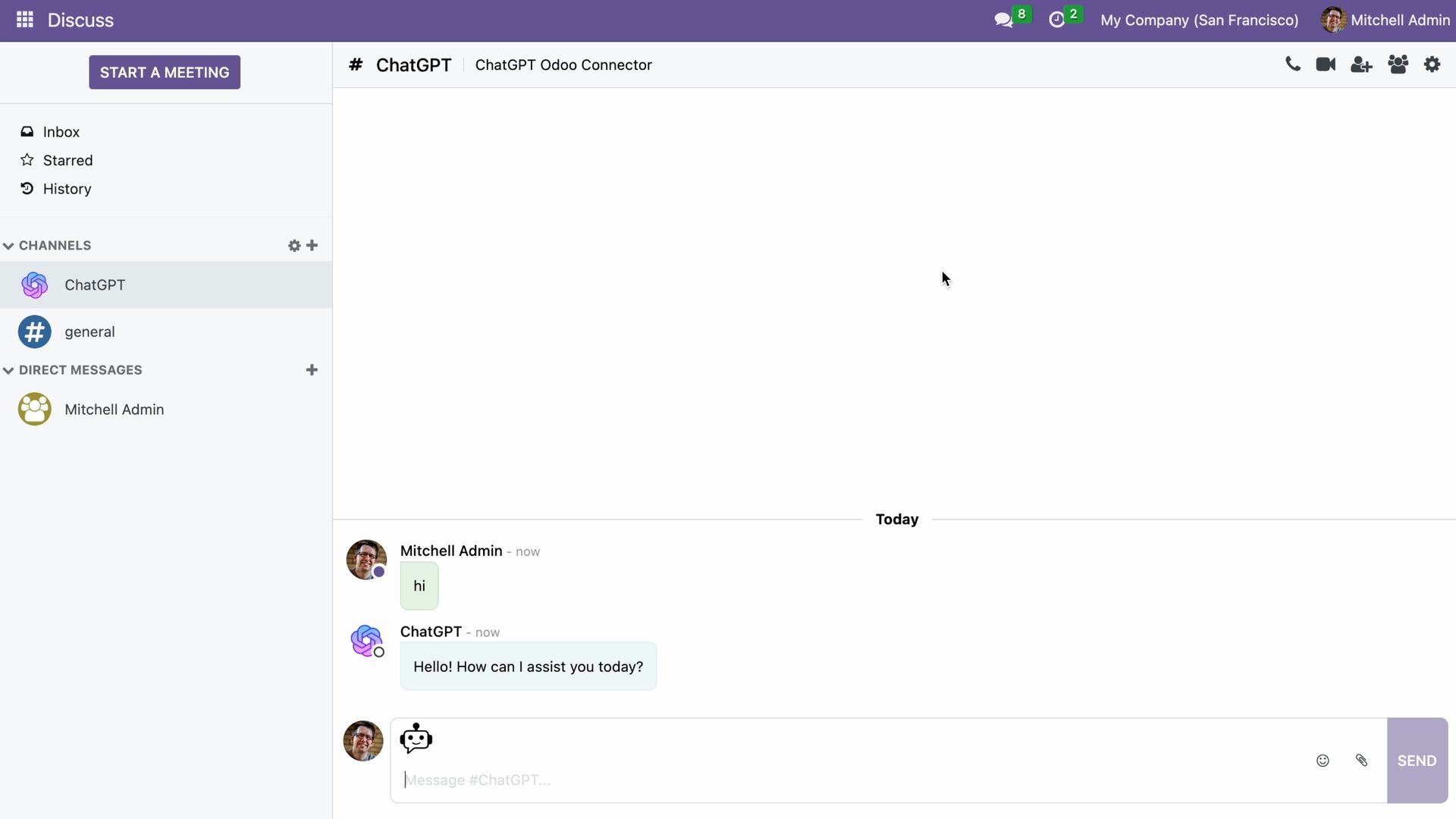Click Mitchell Admin direct message avatar icon
This screenshot has width=1456, height=819.
pyautogui.click(x=34, y=409)
